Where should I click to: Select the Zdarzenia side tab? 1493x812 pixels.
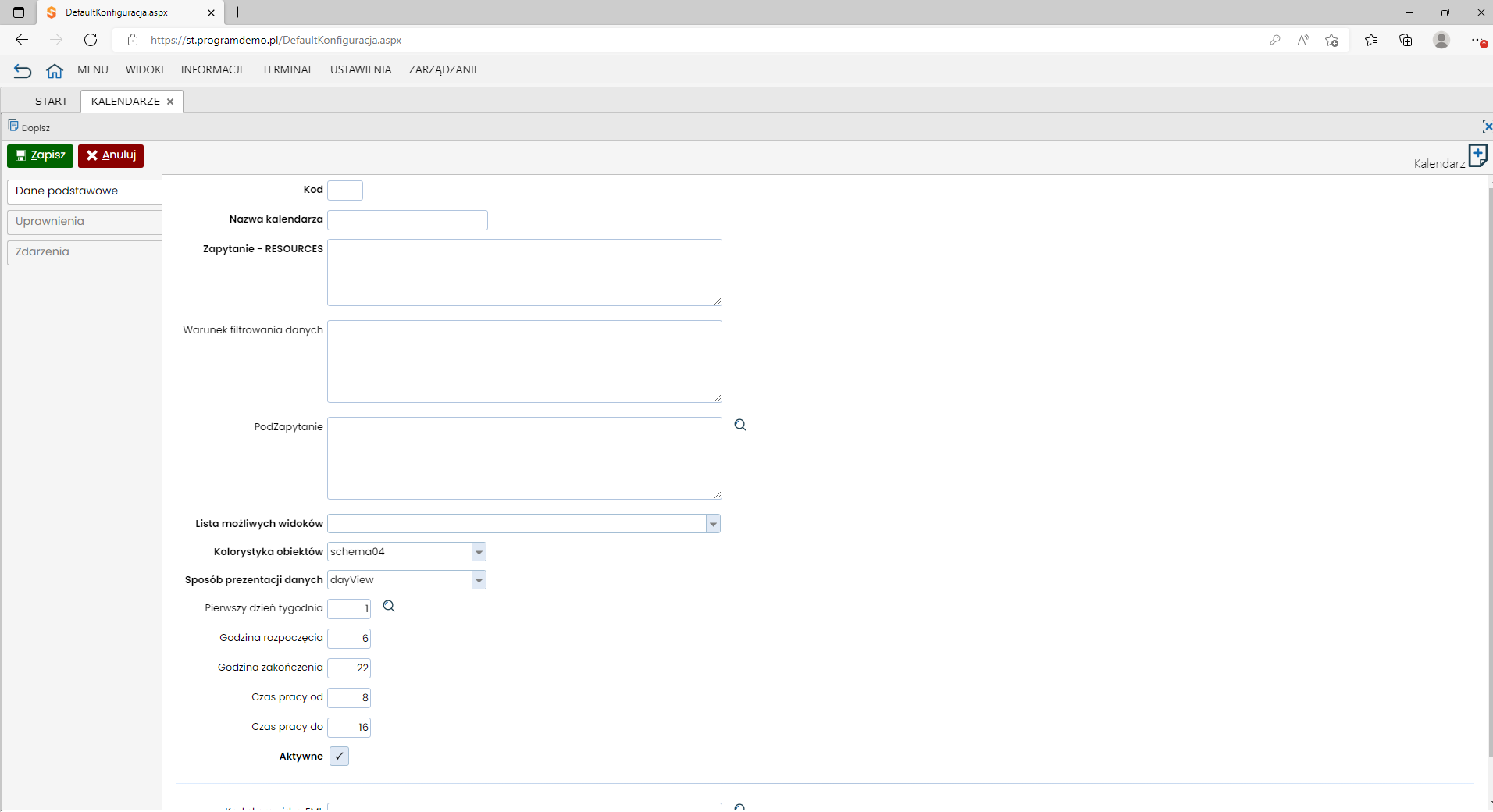(84, 252)
